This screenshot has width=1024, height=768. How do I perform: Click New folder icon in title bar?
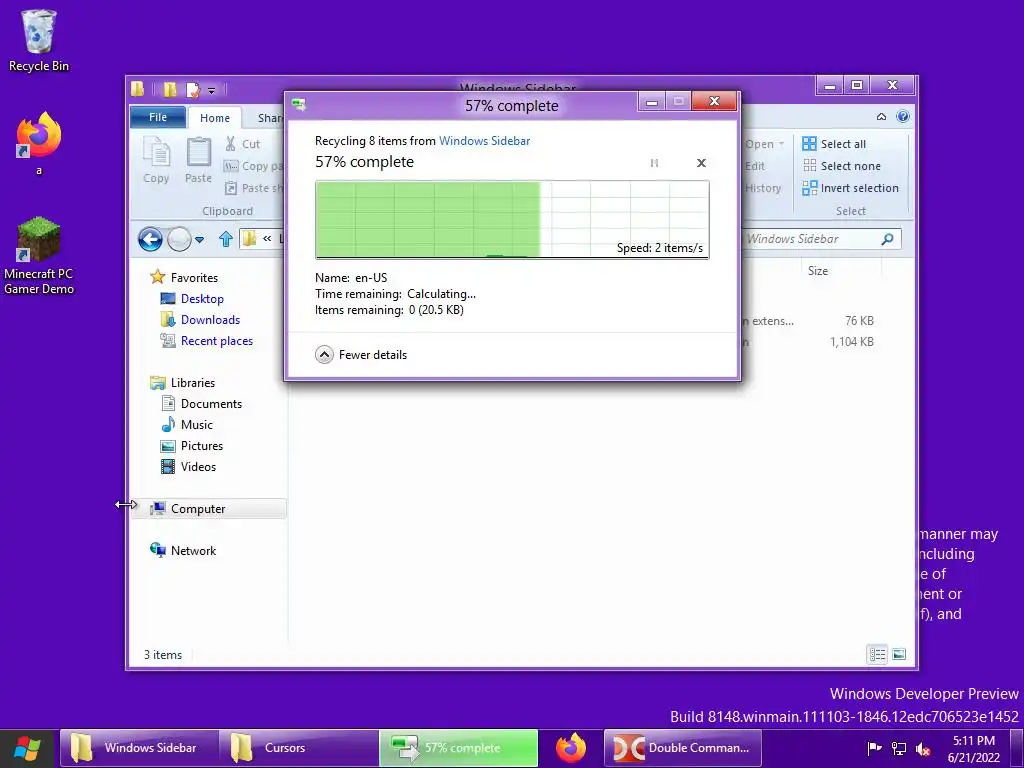tap(170, 89)
